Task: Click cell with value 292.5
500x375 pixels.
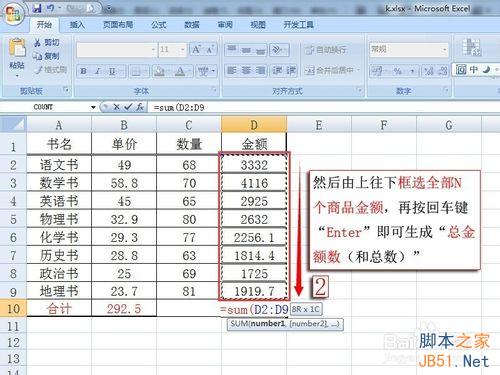Action: (x=124, y=309)
